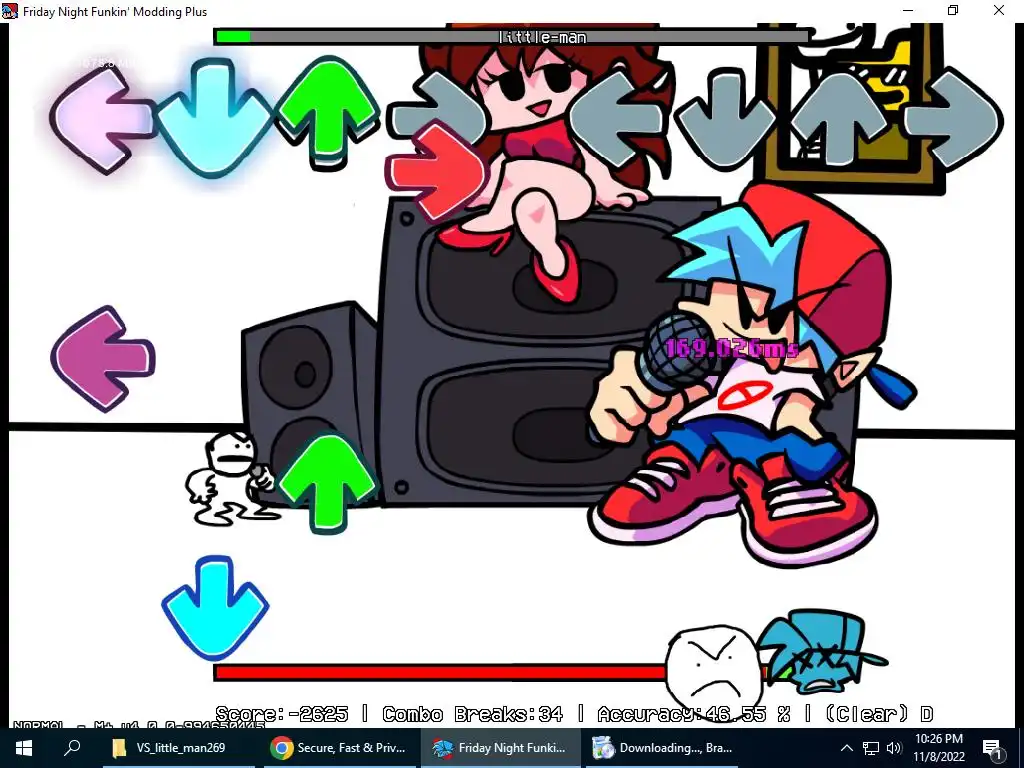Click the (Clear) D rating text
Viewport: 1024px width, 768px height.
click(x=879, y=714)
